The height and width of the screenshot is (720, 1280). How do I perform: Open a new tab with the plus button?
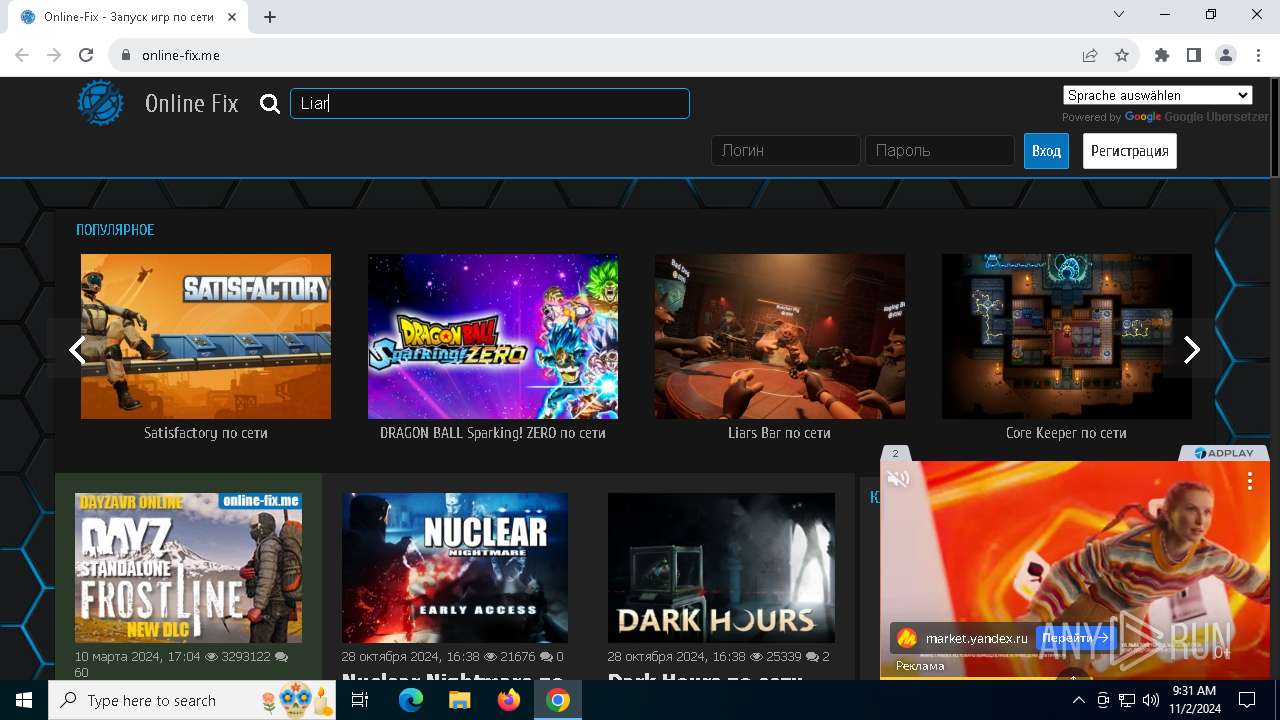[270, 17]
